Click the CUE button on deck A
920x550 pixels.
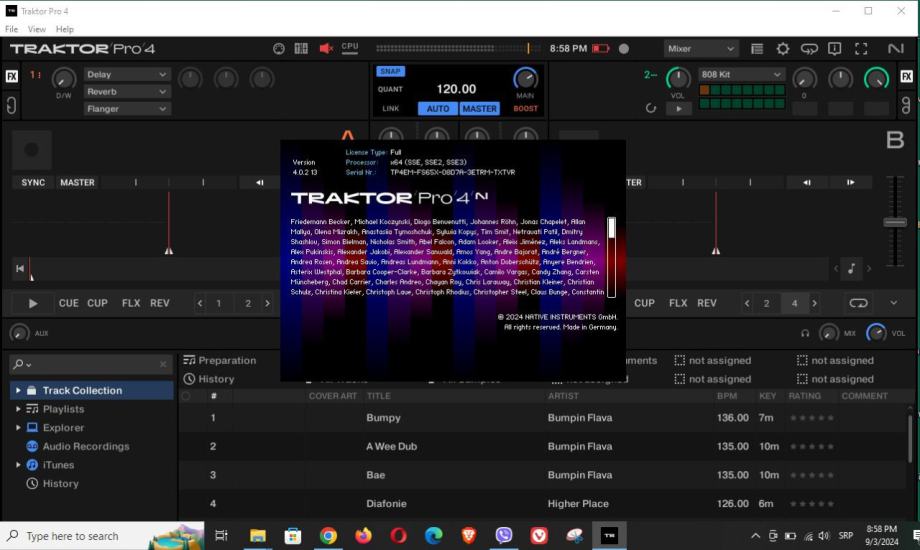pyautogui.click(x=68, y=303)
